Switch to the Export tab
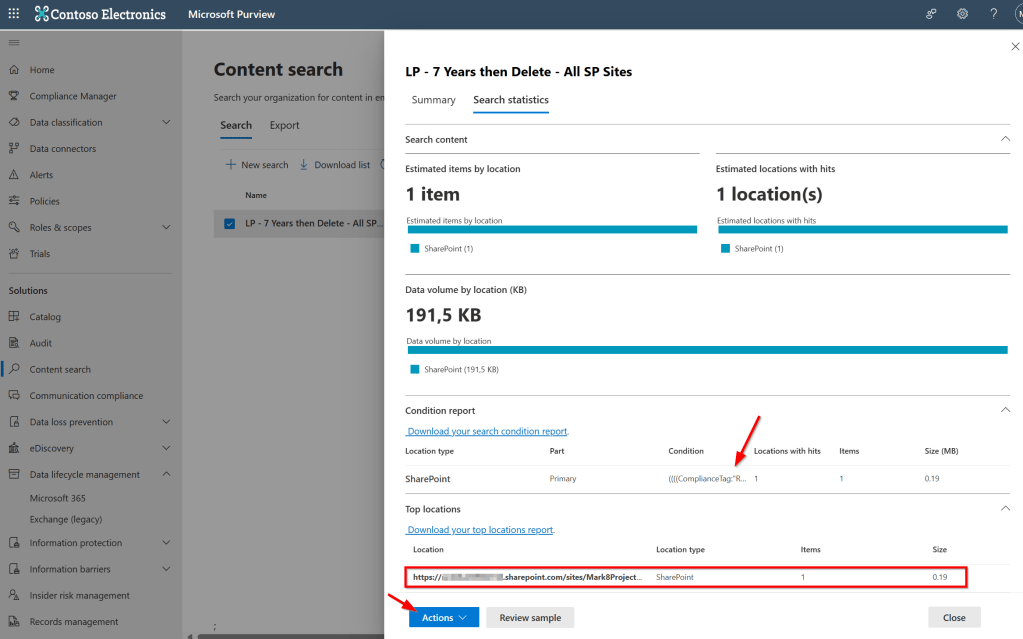This screenshot has height=639, width=1023. 284,125
